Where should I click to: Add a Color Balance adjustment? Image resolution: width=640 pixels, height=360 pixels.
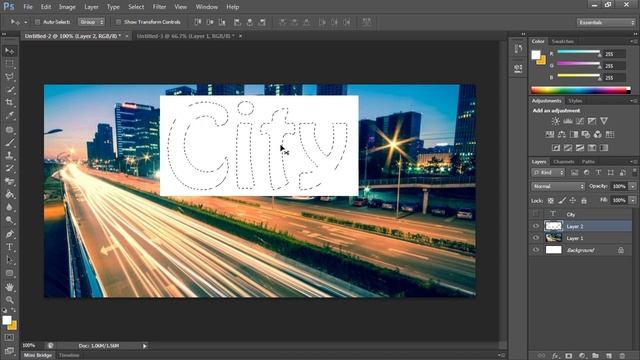562,134
